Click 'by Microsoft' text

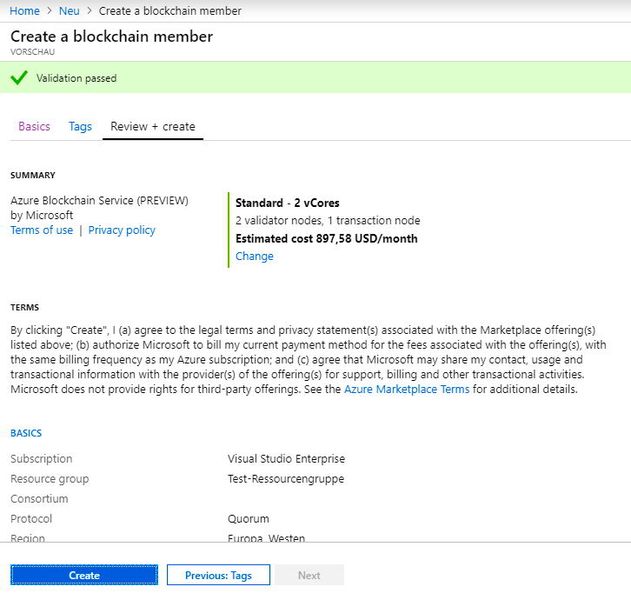pos(42,215)
